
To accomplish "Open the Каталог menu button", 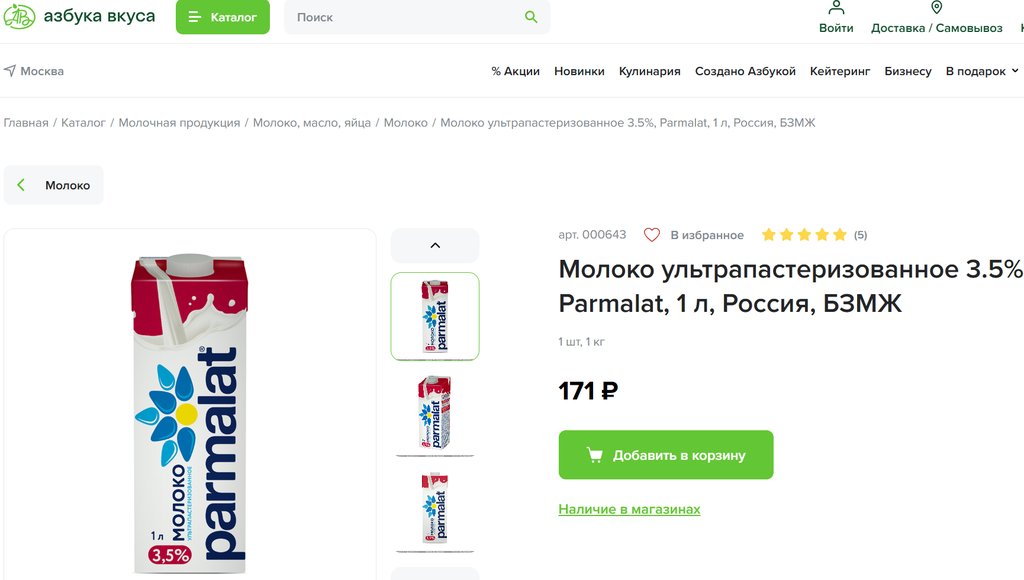I will pyautogui.click(x=222, y=17).
